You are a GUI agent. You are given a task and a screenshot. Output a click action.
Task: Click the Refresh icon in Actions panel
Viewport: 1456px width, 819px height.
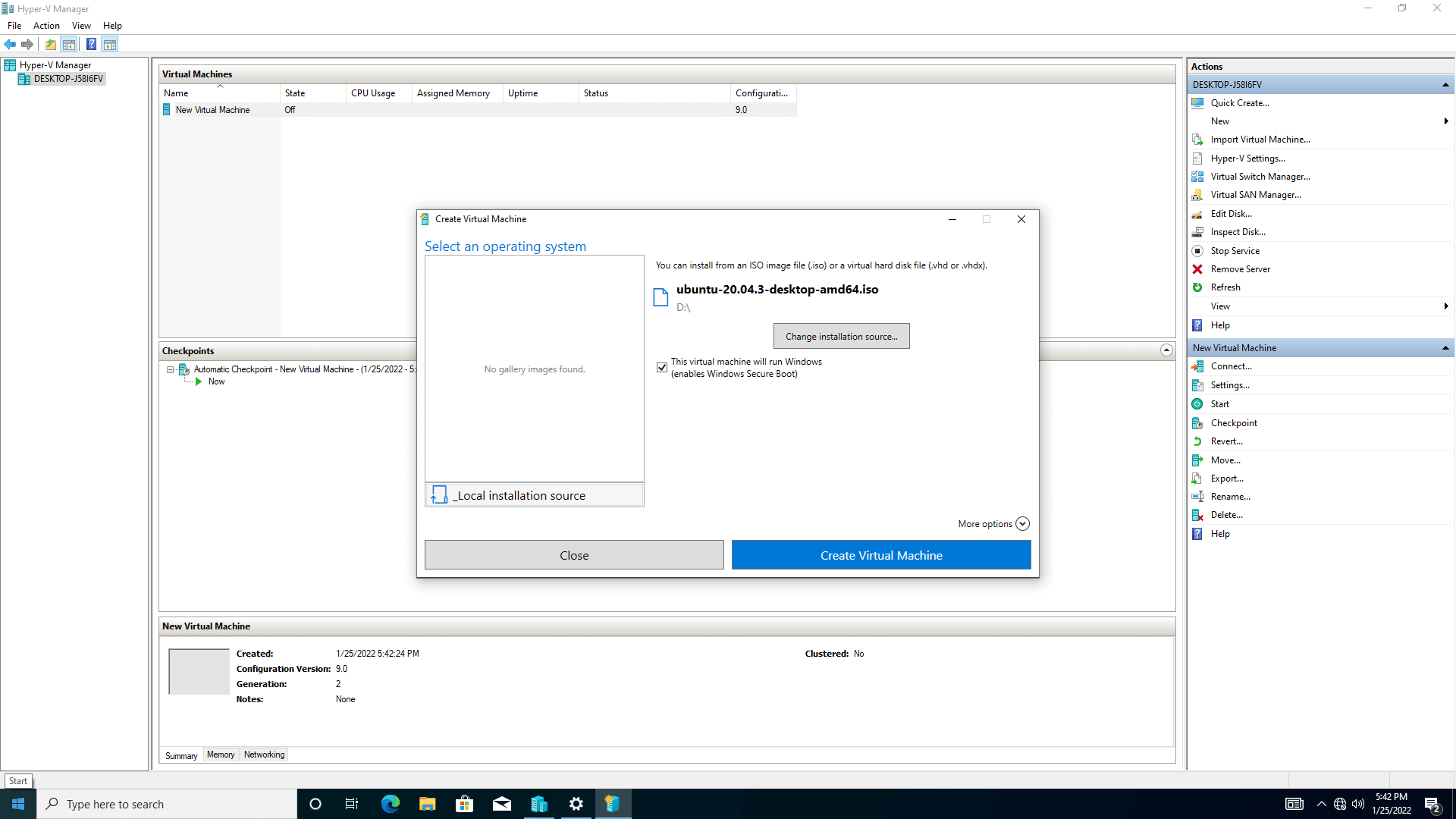click(x=1198, y=288)
